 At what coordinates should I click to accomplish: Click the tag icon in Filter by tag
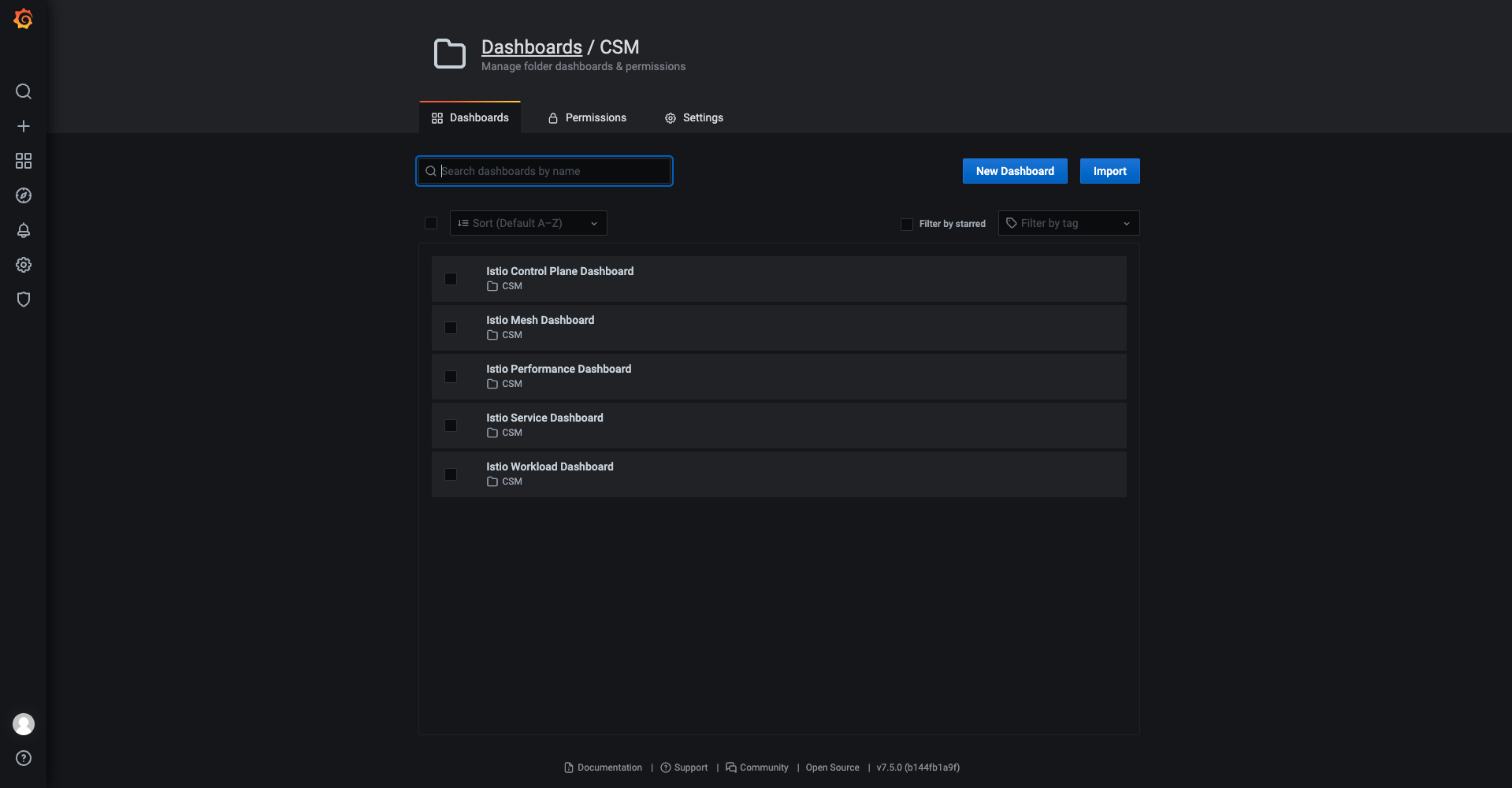[x=1012, y=223]
